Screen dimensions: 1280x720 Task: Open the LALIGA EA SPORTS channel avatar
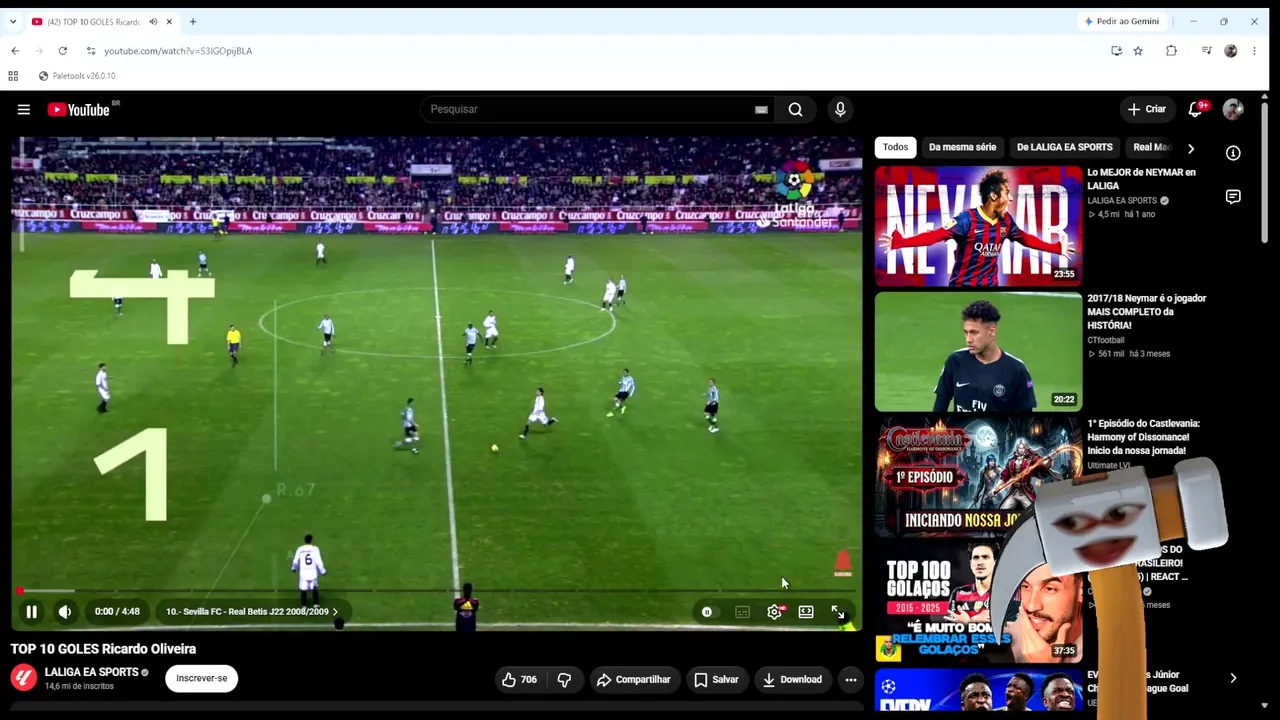tap(24, 678)
